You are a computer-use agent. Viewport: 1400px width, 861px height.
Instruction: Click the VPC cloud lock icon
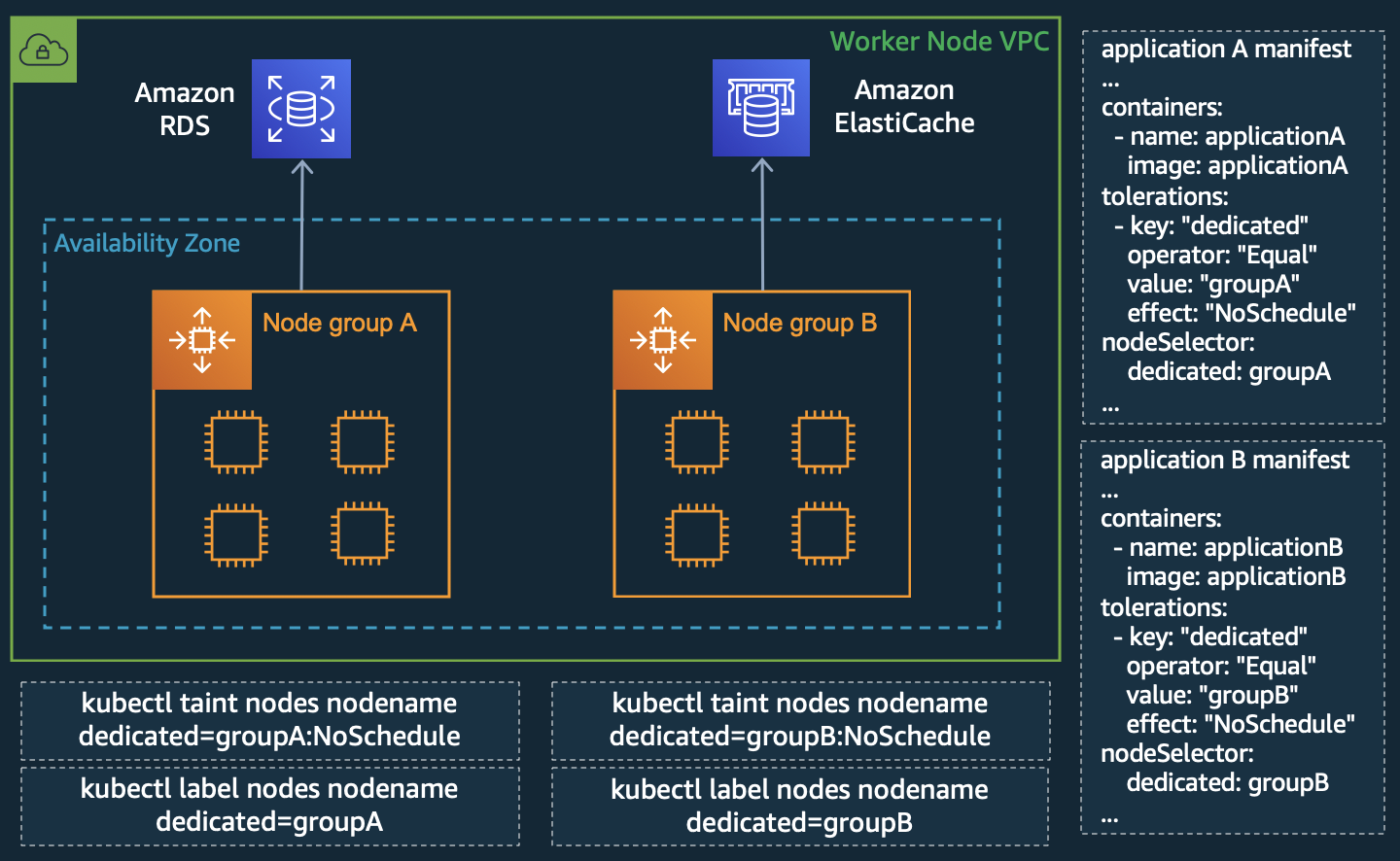tap(44, 50)
